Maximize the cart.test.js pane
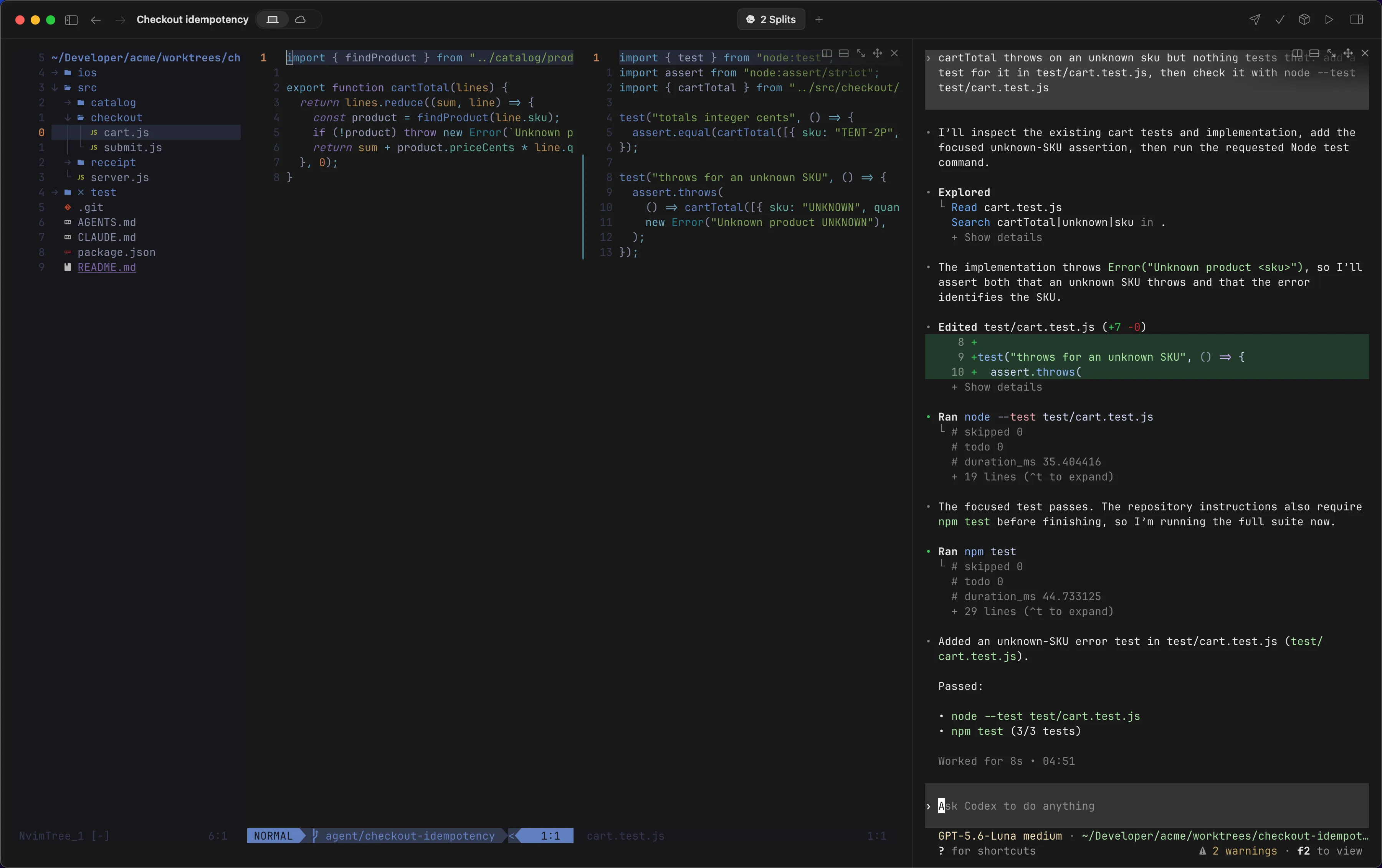Screen dimensions: 1382x868 pyautogui.click(x=860, y=53)
